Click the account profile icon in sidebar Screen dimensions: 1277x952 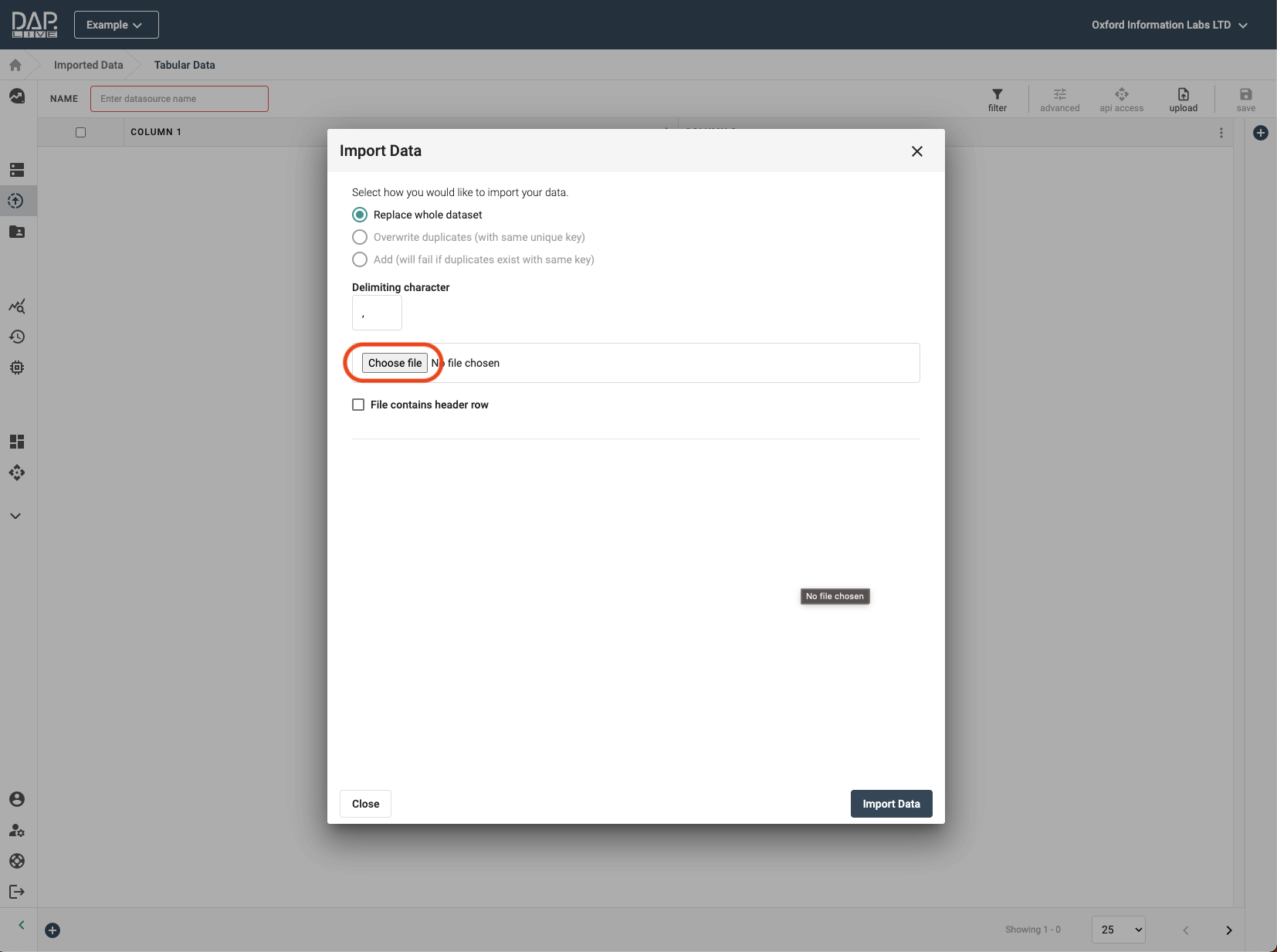tap(17, 799)
